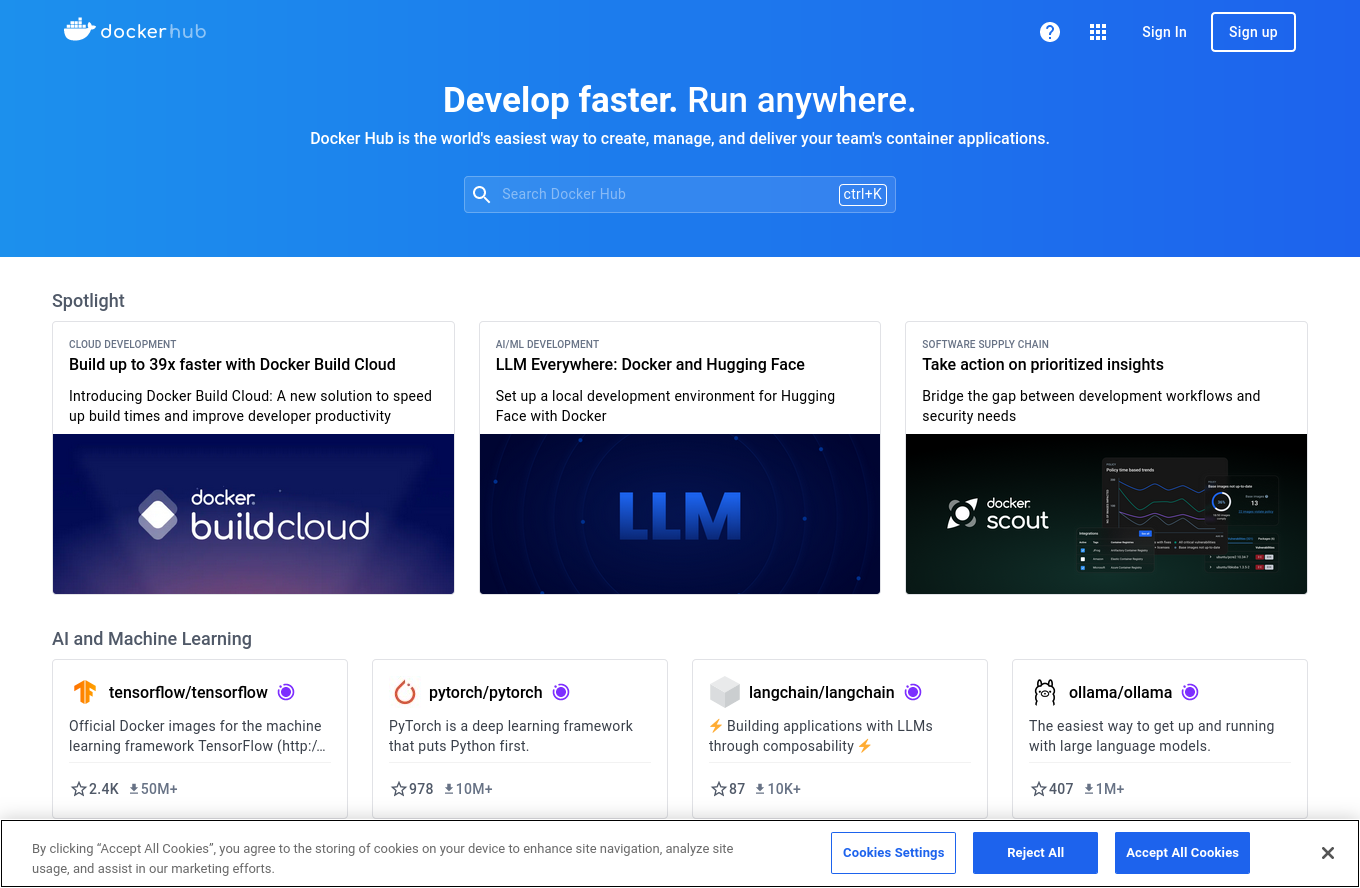Click download icon next to 1M+
1360x888 pixels.
pyautogui.click(x=1089, y=789)
